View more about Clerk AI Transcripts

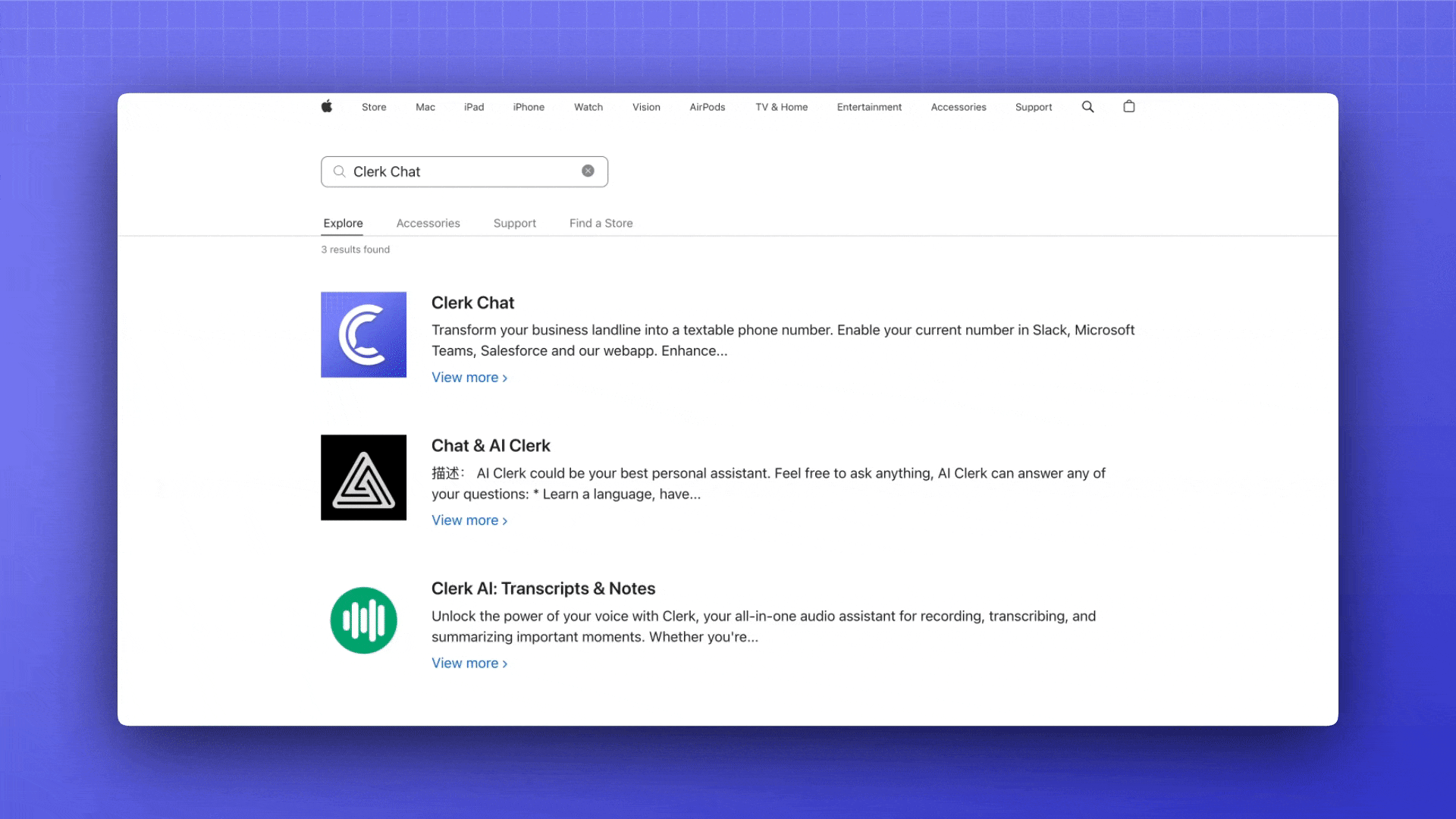[x=469, y=664]
